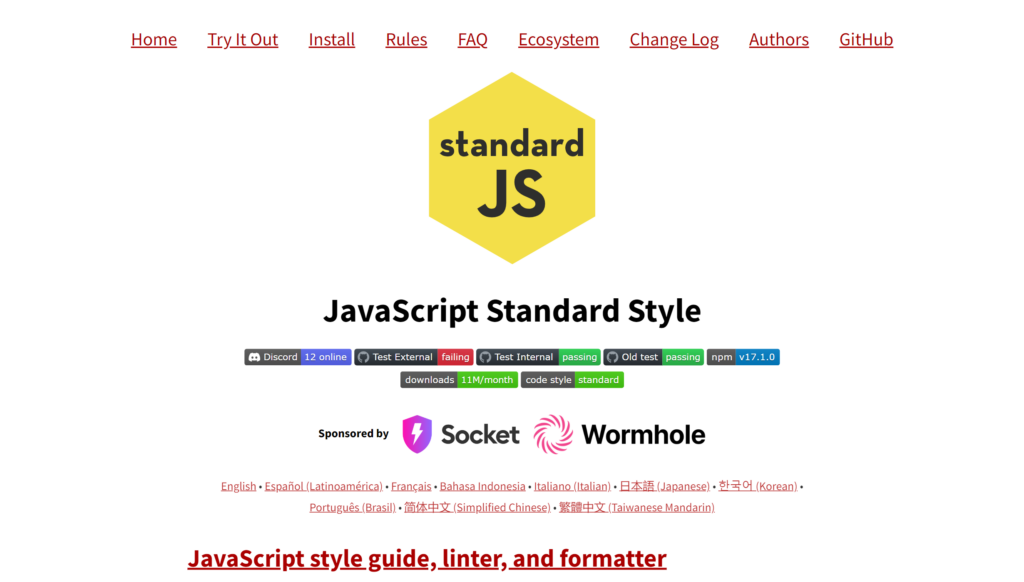Open the Old test passing badge
1024x582 pixels.
(654, 357)
